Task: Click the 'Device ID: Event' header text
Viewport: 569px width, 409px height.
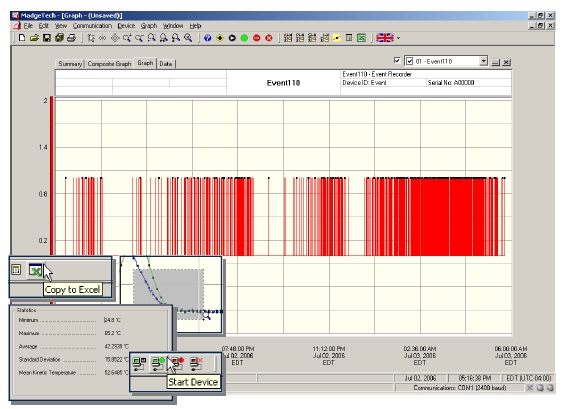Action: tap(364, 83)
